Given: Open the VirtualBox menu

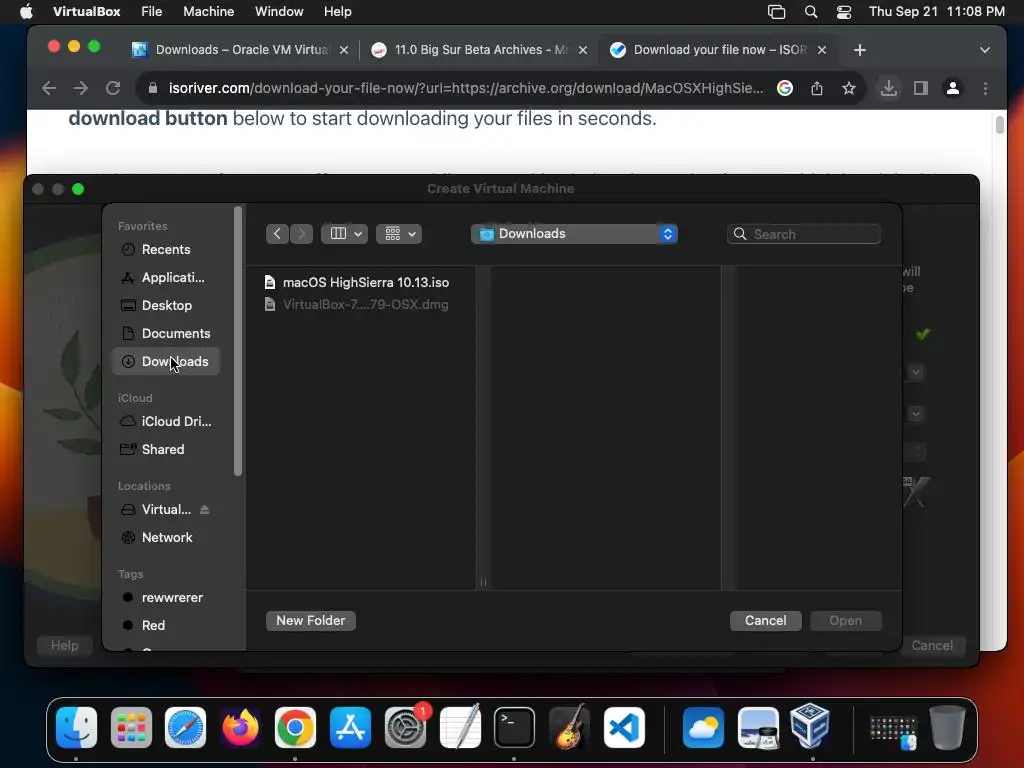Looking at the screenshot, I should [x=86, y=12].
